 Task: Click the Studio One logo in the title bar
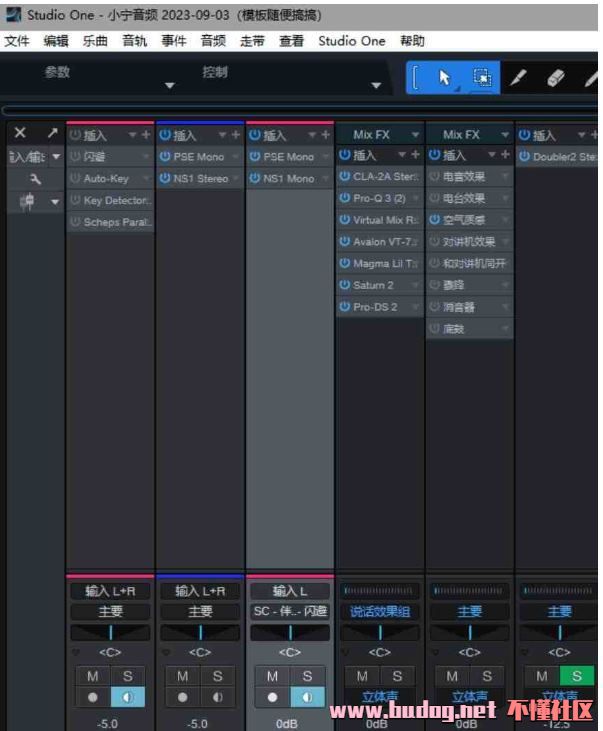[x=14, y=15]
